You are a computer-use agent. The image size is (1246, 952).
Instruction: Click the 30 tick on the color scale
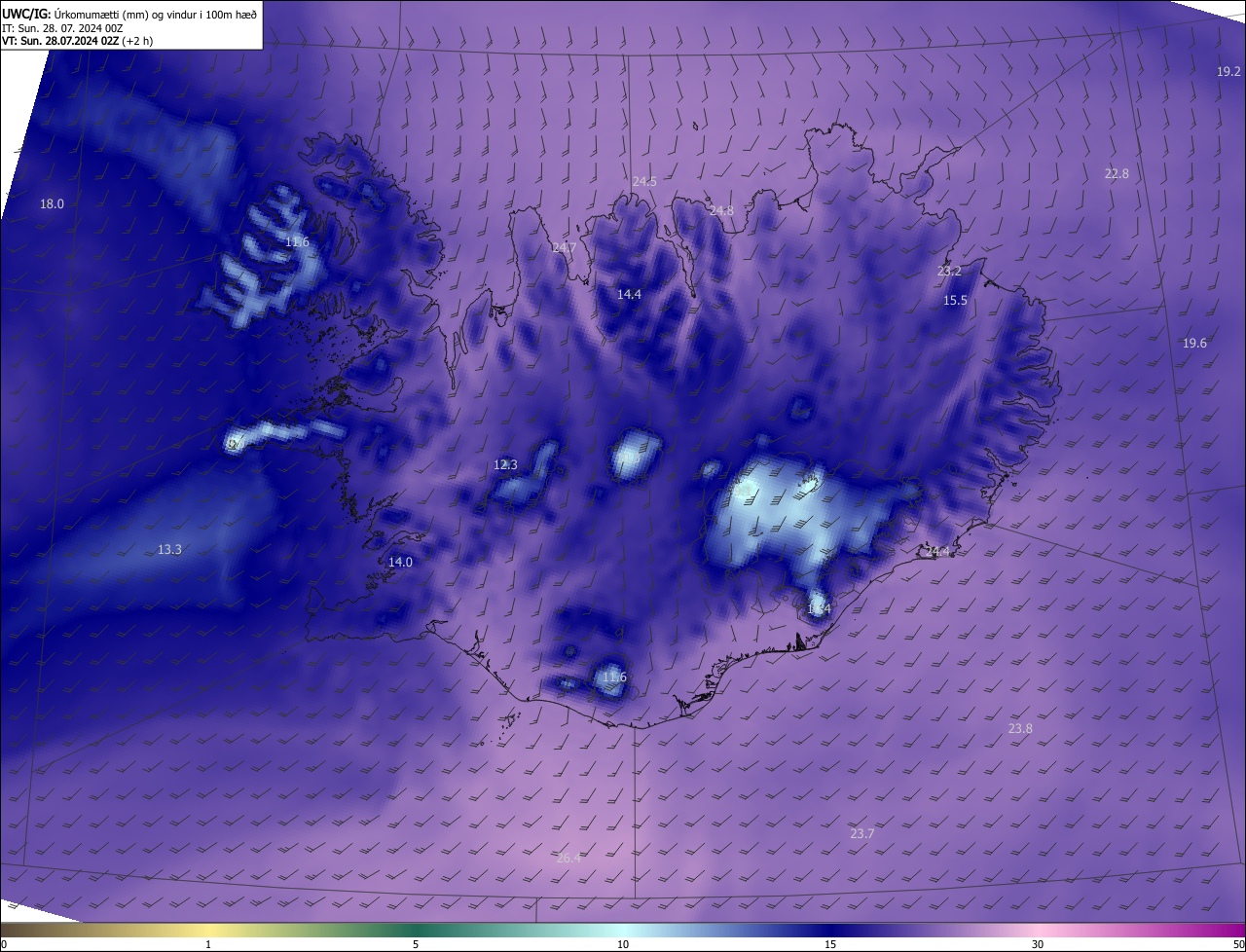click(1038, 945)
